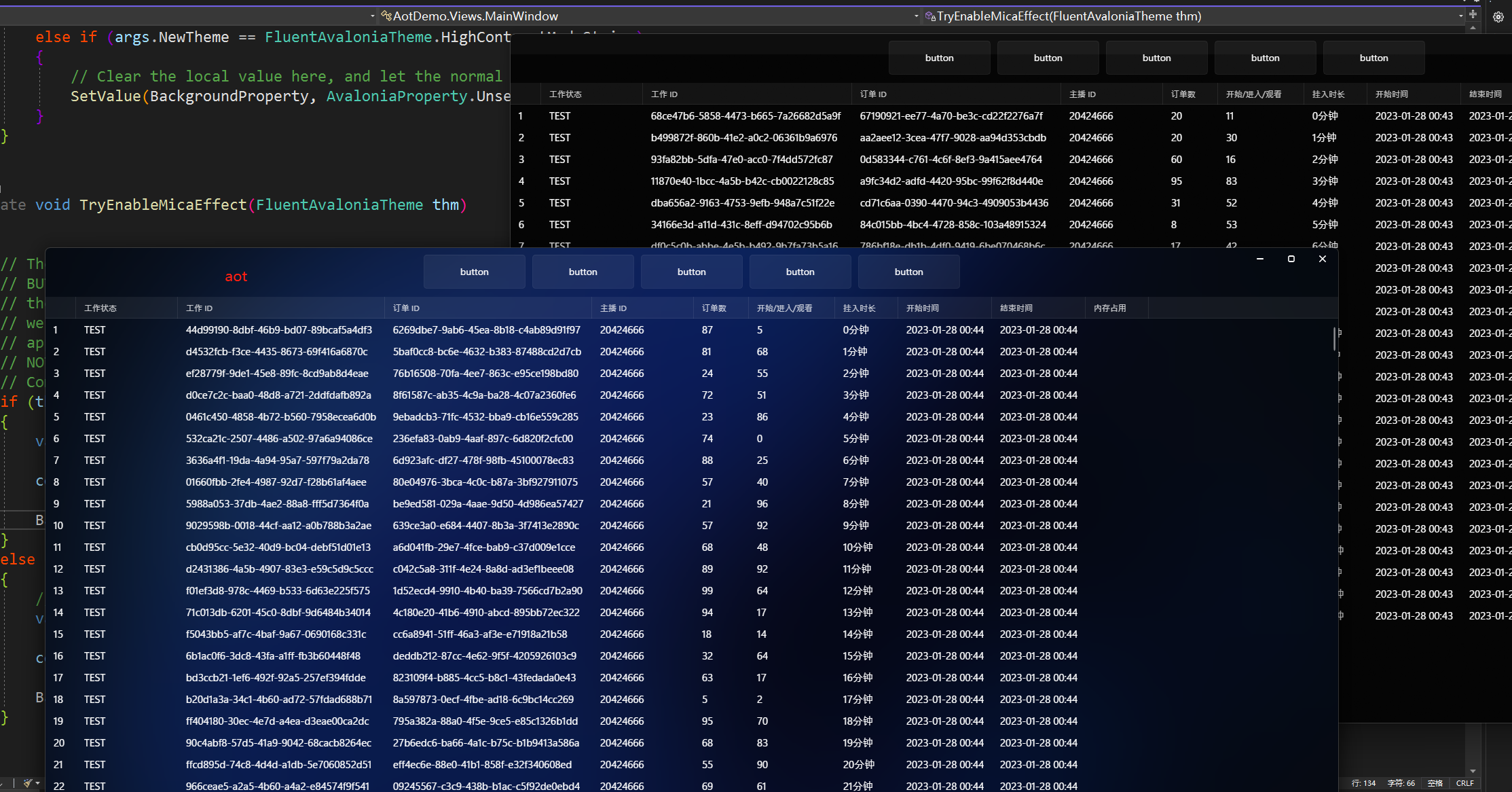Click the class icon beside AotDemo.Views.MainWindow
The image size is (1512, 792).
(x=386, y=16)
